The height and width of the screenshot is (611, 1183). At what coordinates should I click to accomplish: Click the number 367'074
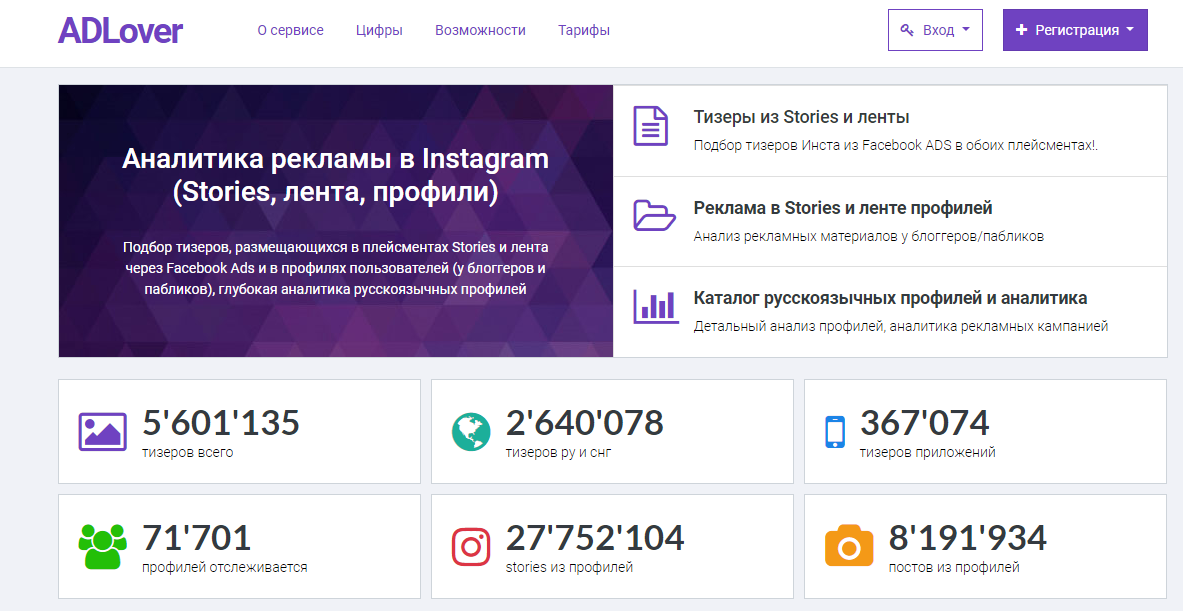[924, 422]
